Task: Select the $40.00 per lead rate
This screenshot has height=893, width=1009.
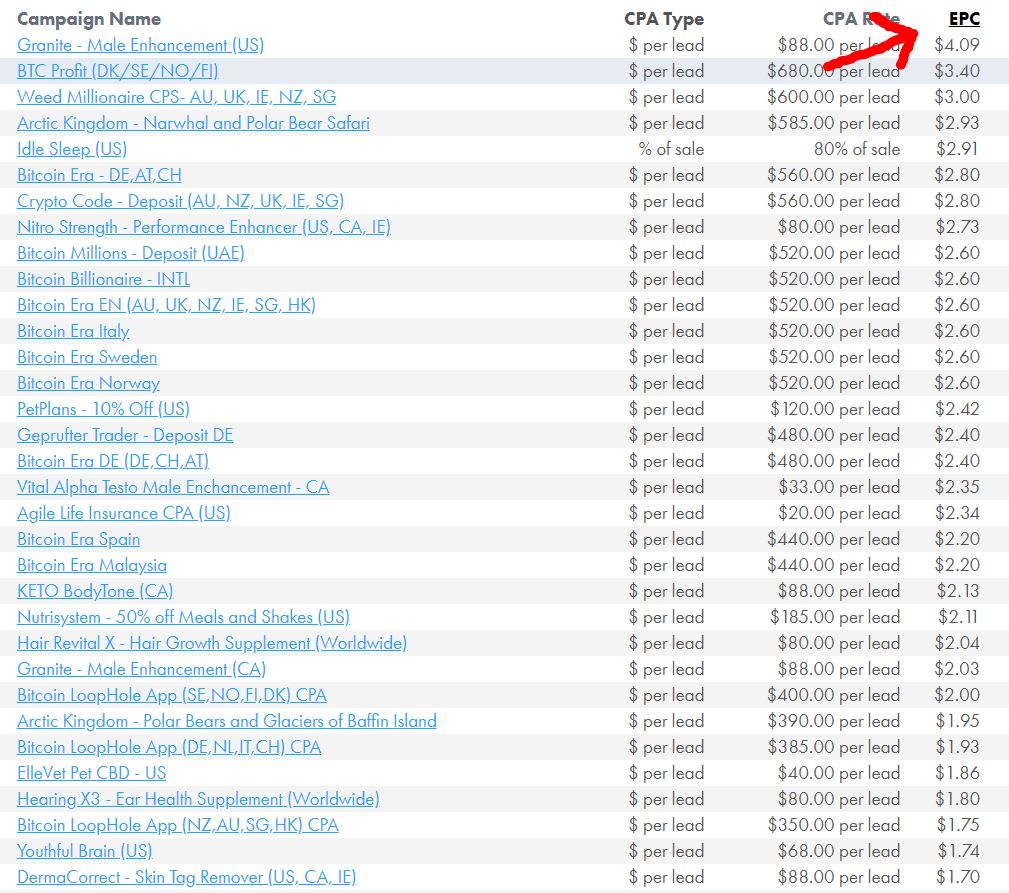Action: click(x=839, y=773)
